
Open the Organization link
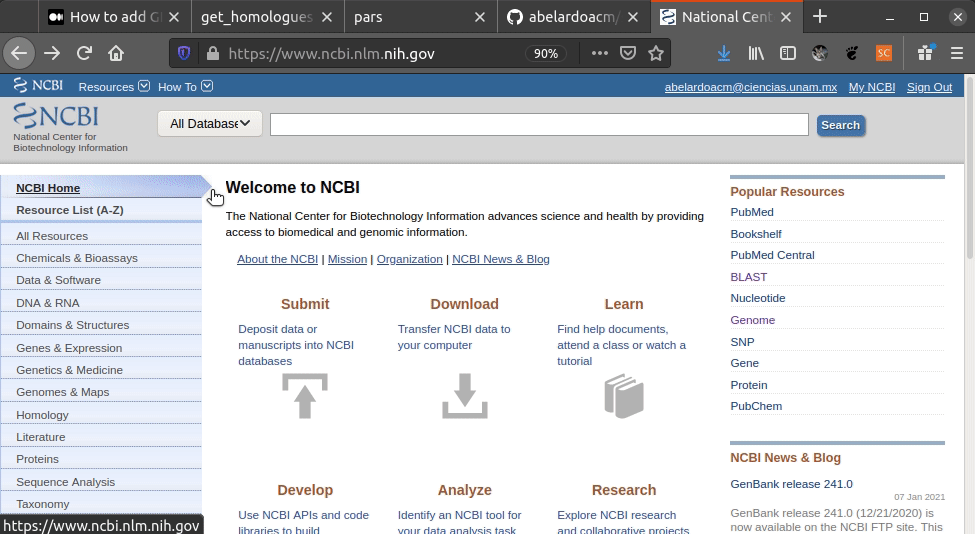409,259
